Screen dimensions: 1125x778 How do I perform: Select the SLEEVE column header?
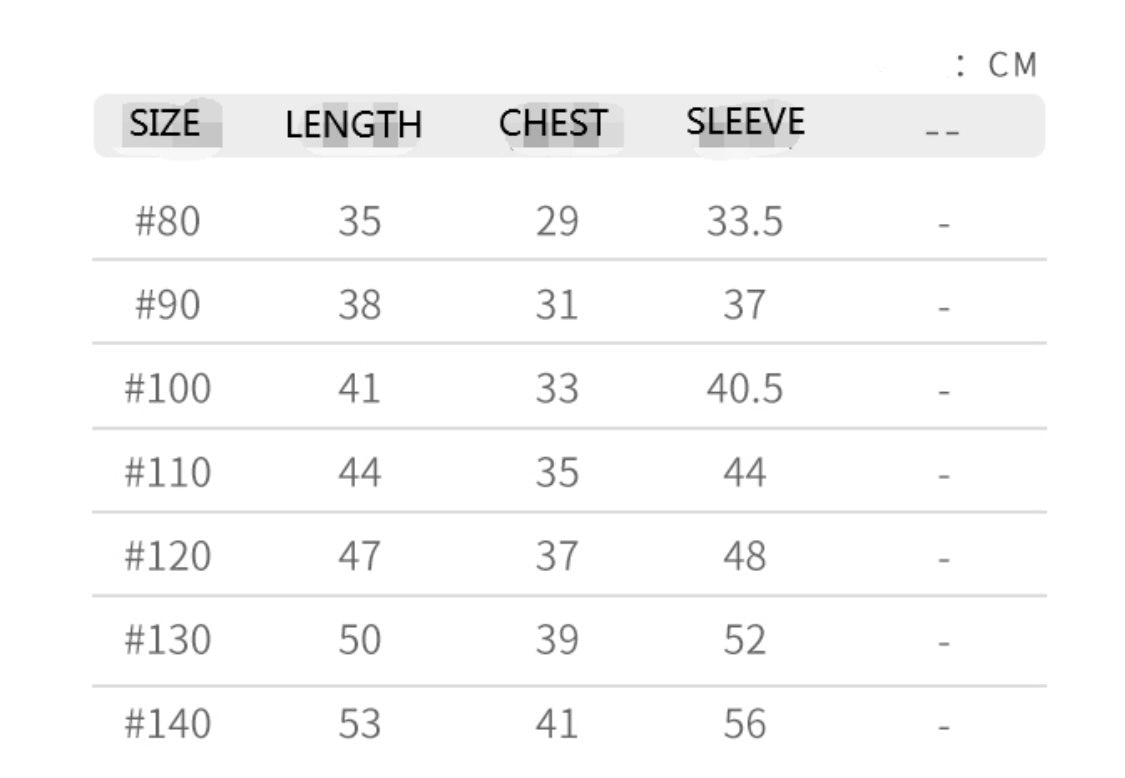point(745,121)
